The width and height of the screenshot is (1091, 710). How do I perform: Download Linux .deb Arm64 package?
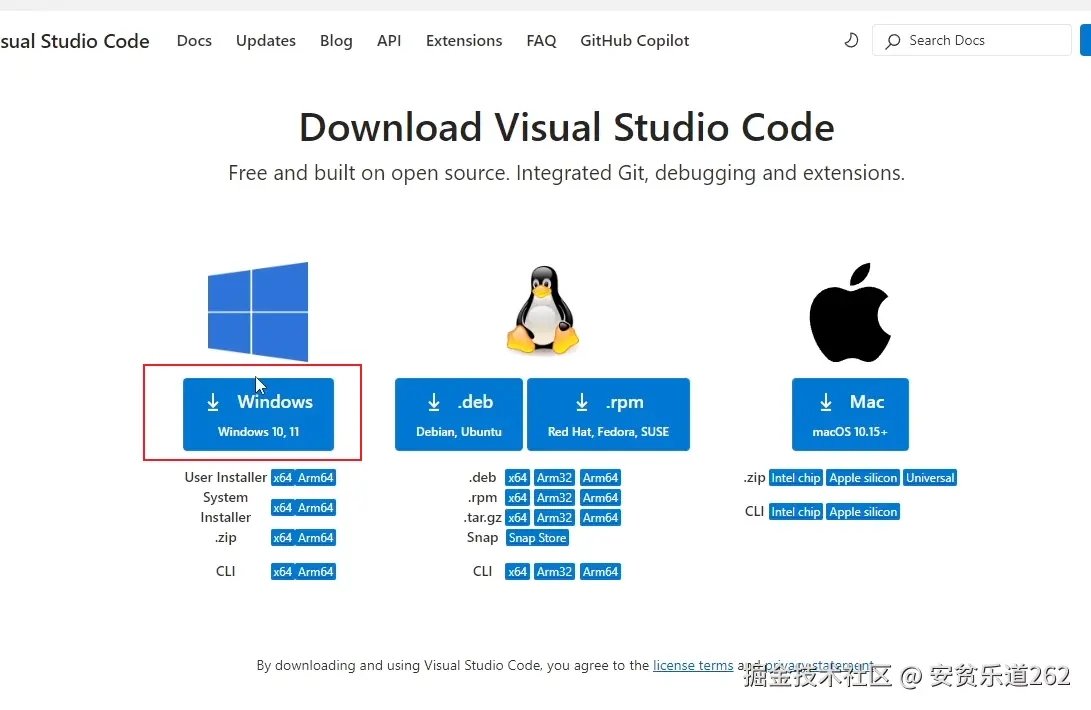(x=600, y=478)
